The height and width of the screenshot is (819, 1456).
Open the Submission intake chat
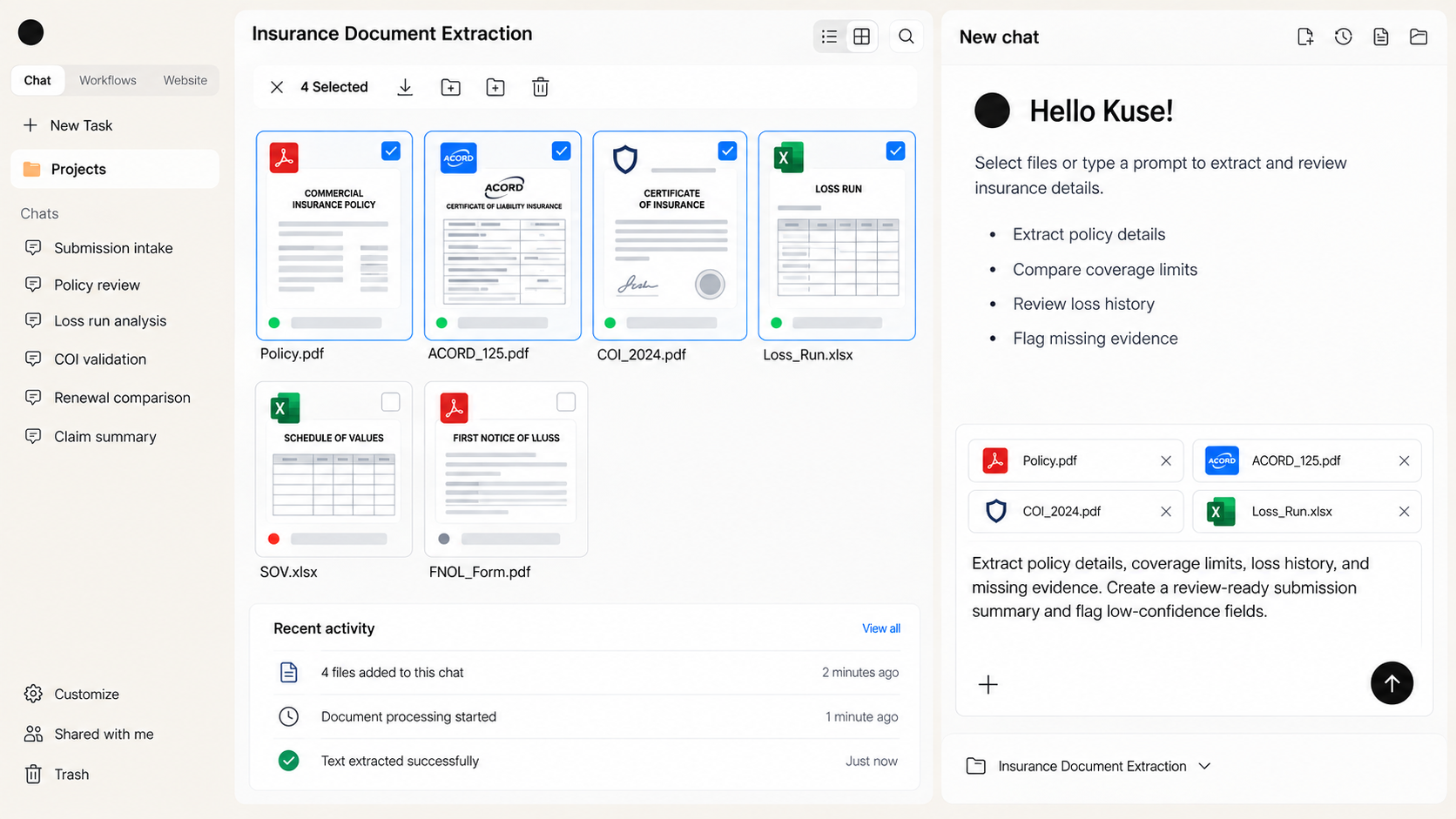pos(99,248)
